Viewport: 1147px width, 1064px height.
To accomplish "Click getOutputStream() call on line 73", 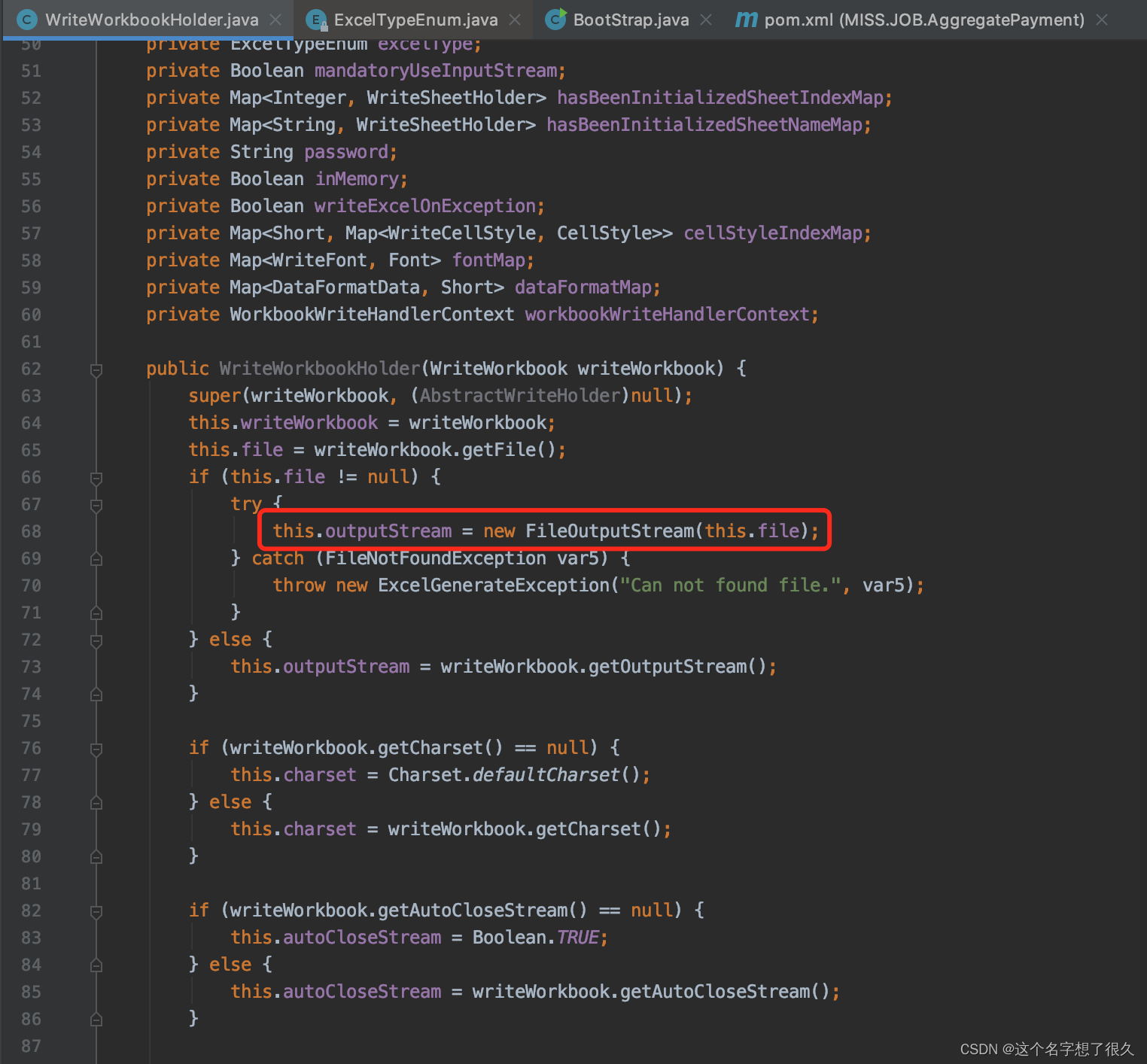I will coord(677,667).
